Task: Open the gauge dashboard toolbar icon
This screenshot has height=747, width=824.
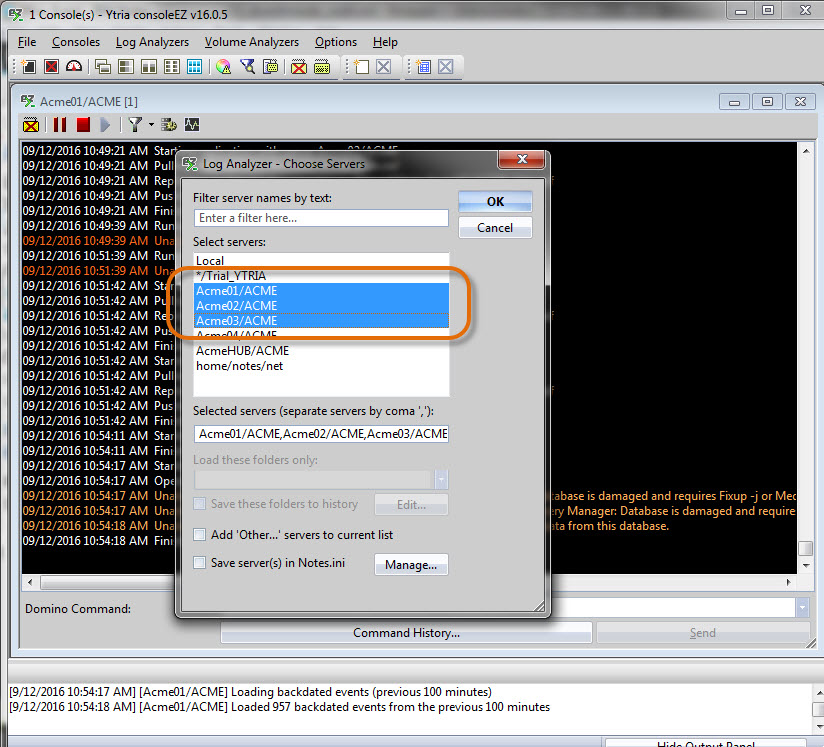Action: tap(74, 67)
